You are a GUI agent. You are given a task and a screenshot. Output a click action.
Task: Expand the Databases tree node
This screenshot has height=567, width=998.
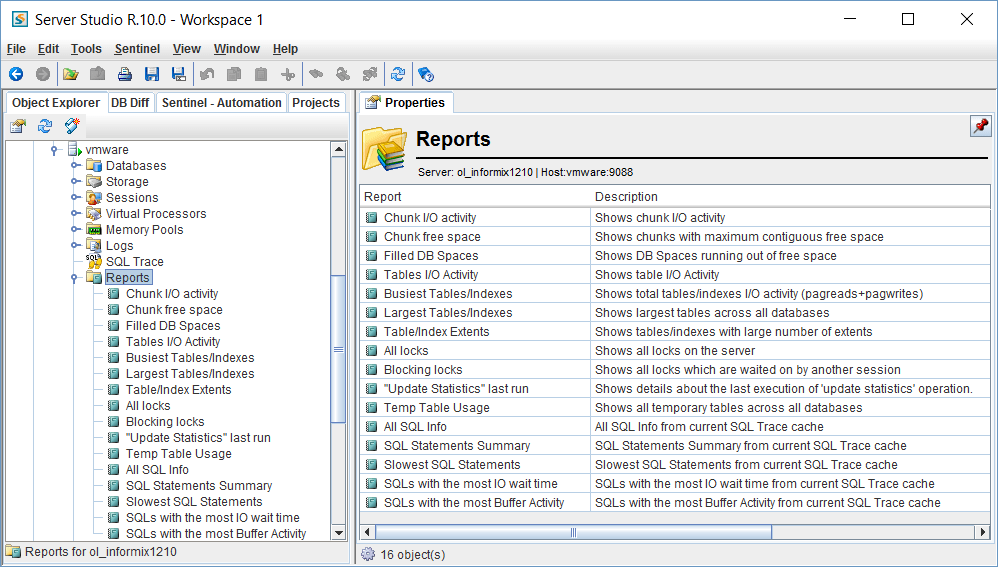click(x=75, y=166)
